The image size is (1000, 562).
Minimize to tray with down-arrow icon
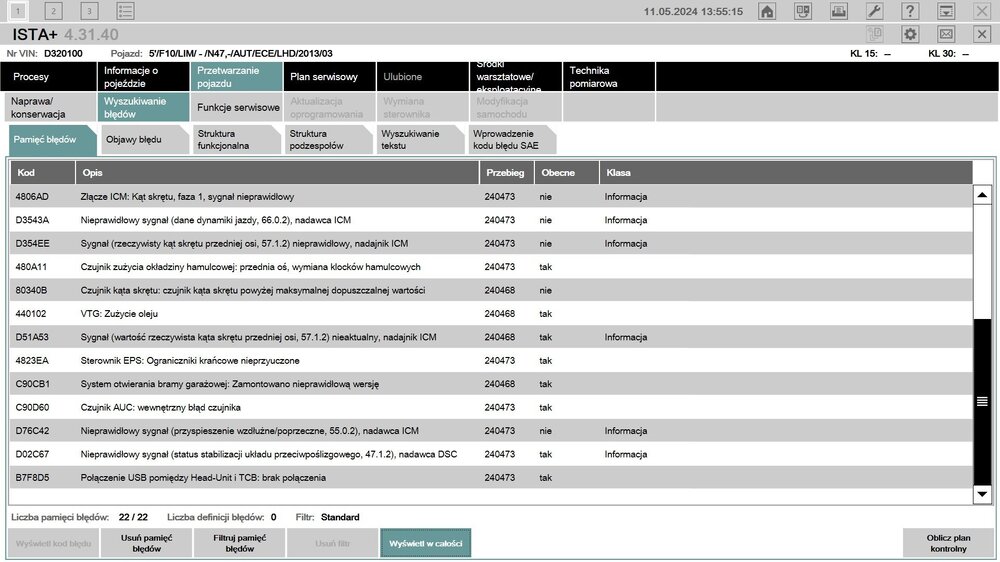(946, 11)
